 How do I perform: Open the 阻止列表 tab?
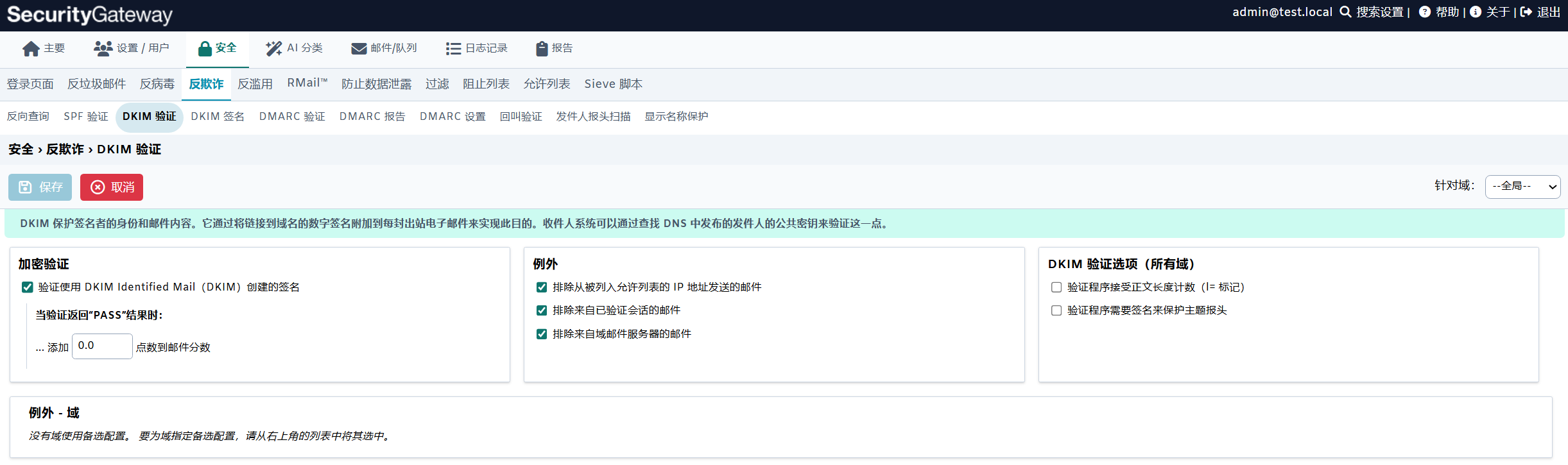(x=486, y=84)
